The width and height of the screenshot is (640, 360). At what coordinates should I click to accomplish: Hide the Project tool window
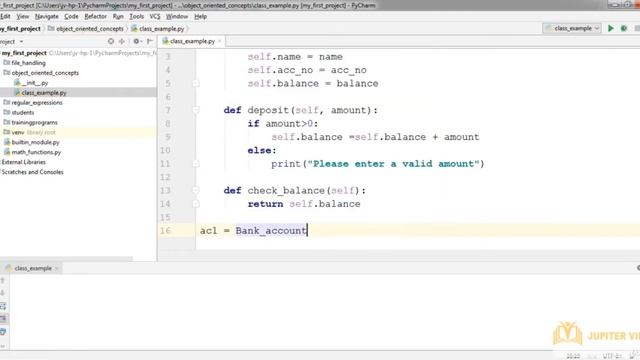[150, 41]
